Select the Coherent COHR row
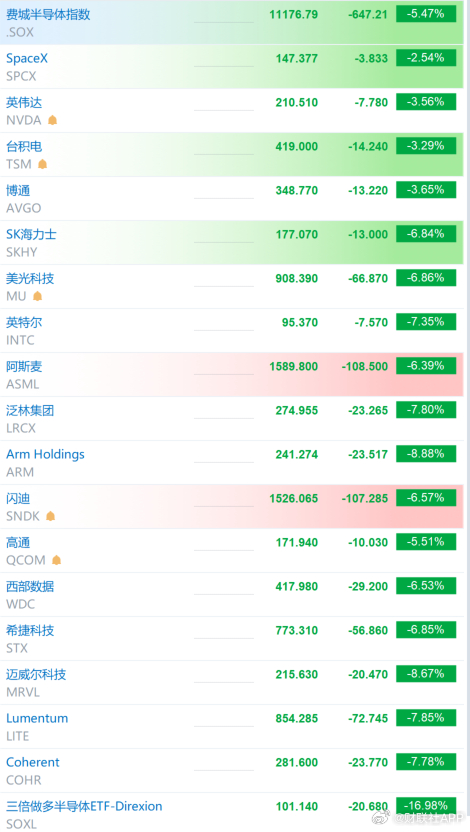Image resolution: width=470 pixels, height=832 pixels. pos(232,770)
